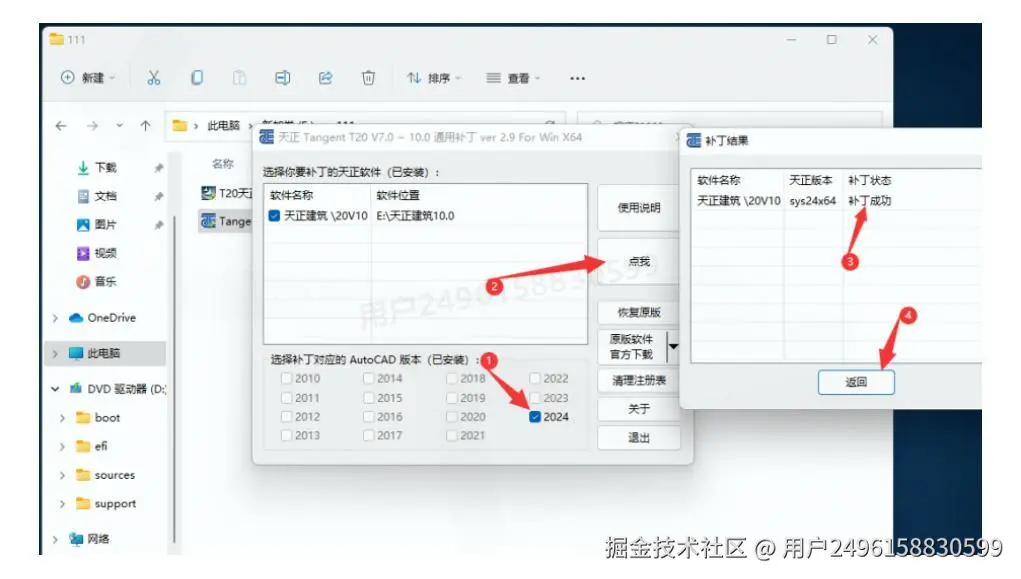Go back with the left arrow
1021x579 pixels.
pos(61,126)
